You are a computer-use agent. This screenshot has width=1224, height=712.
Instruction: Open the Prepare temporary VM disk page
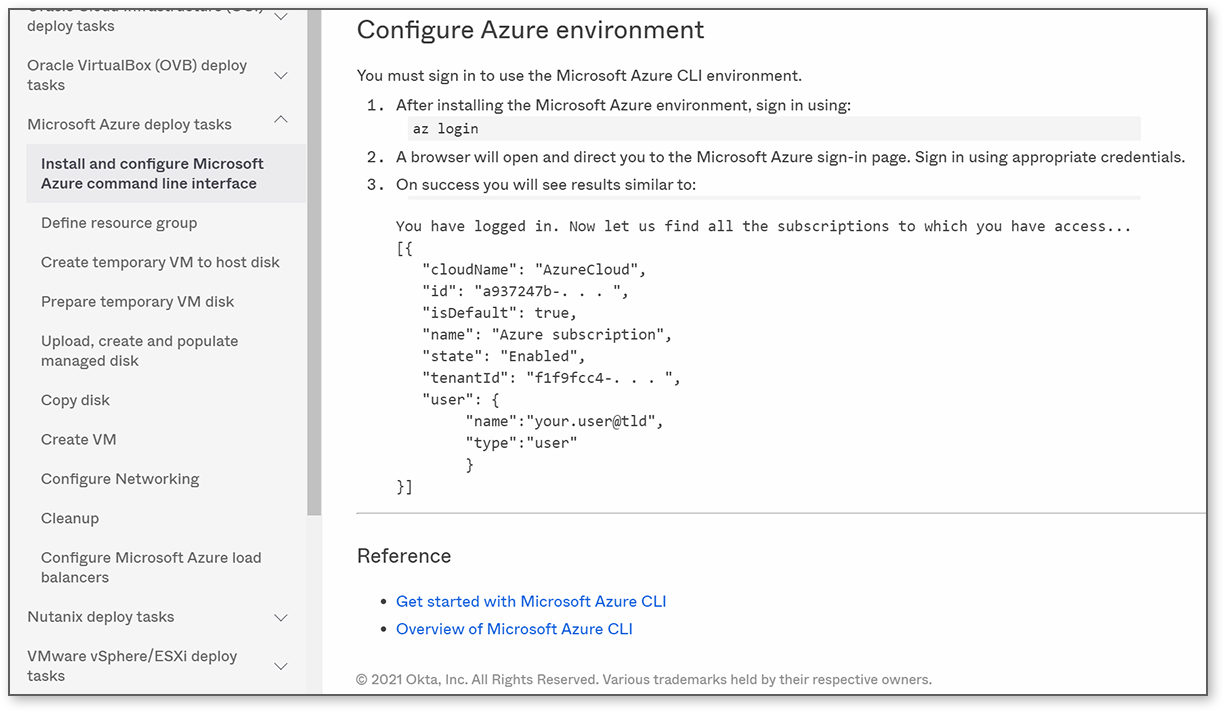(137, 301)
